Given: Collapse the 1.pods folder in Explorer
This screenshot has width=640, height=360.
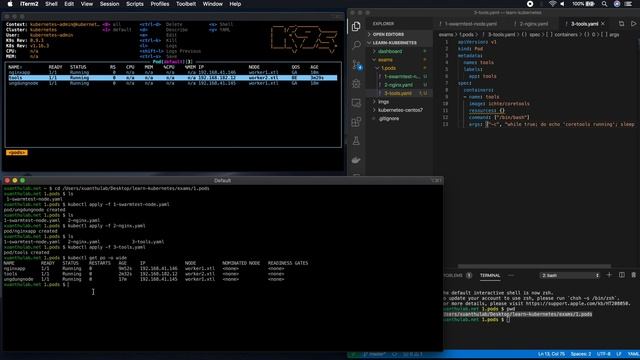Looking at the screenshot, I should [x=388, y=68].
